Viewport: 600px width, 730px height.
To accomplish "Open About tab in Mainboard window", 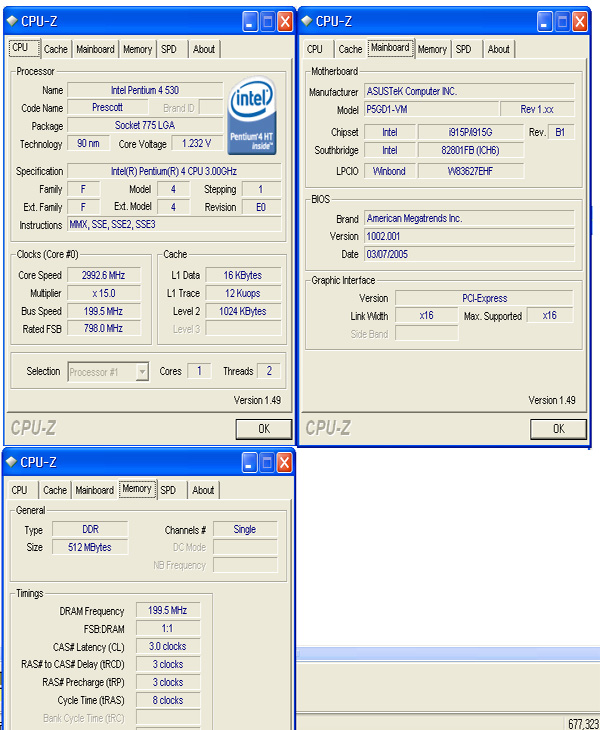I will point(499,49).
